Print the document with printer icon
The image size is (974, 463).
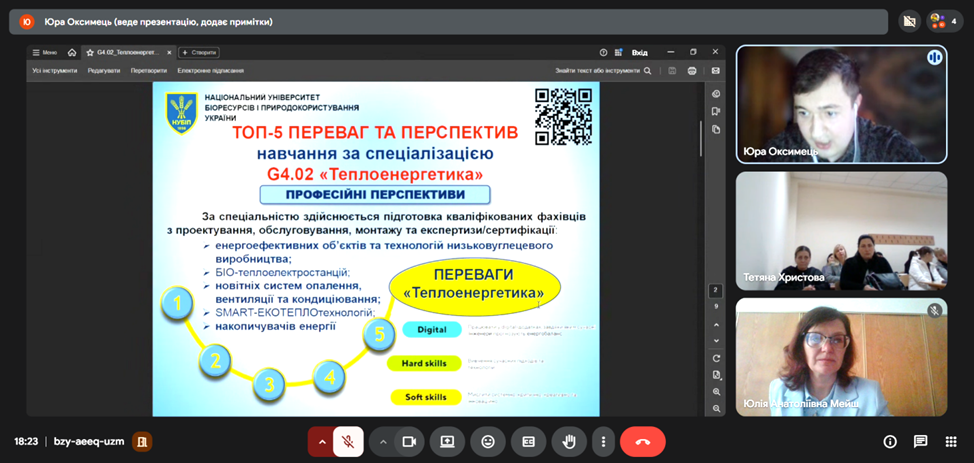(x=692, y=71)
